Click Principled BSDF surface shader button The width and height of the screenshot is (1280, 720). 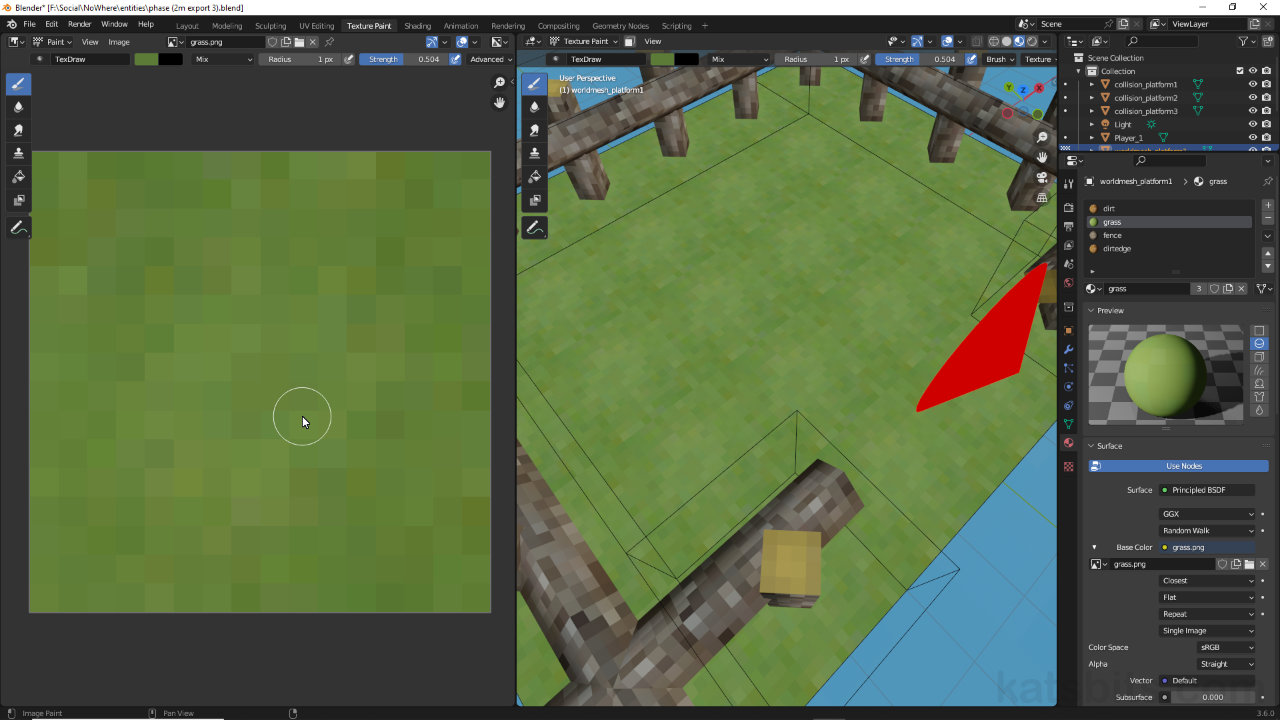click(x=1207, y=490)
